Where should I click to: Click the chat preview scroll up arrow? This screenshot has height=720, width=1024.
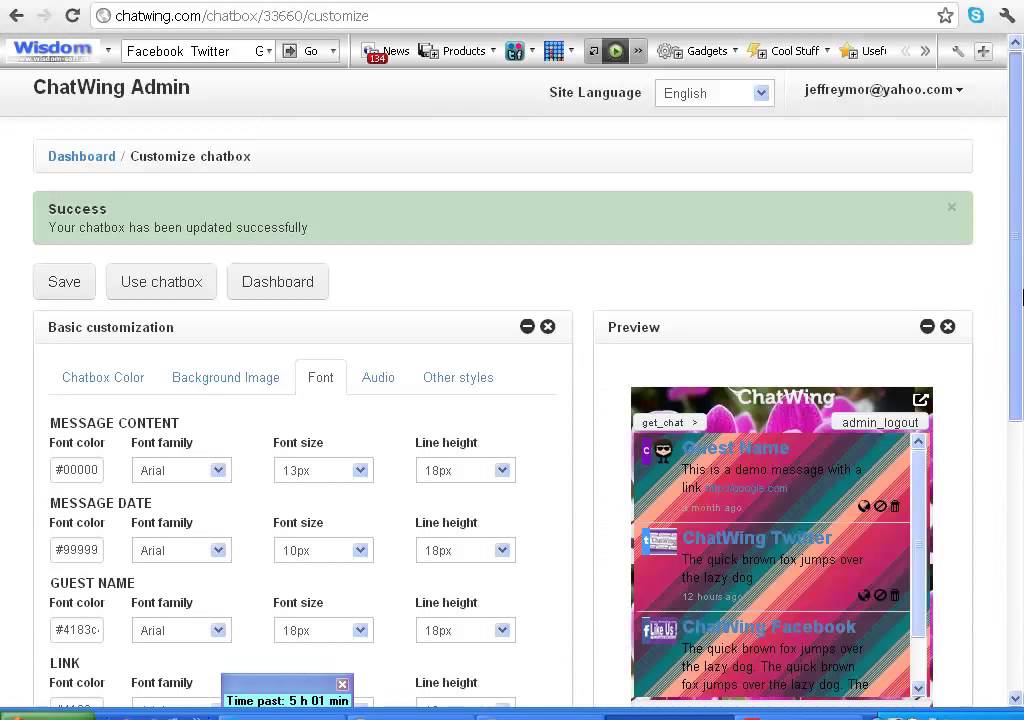point(918,442)
